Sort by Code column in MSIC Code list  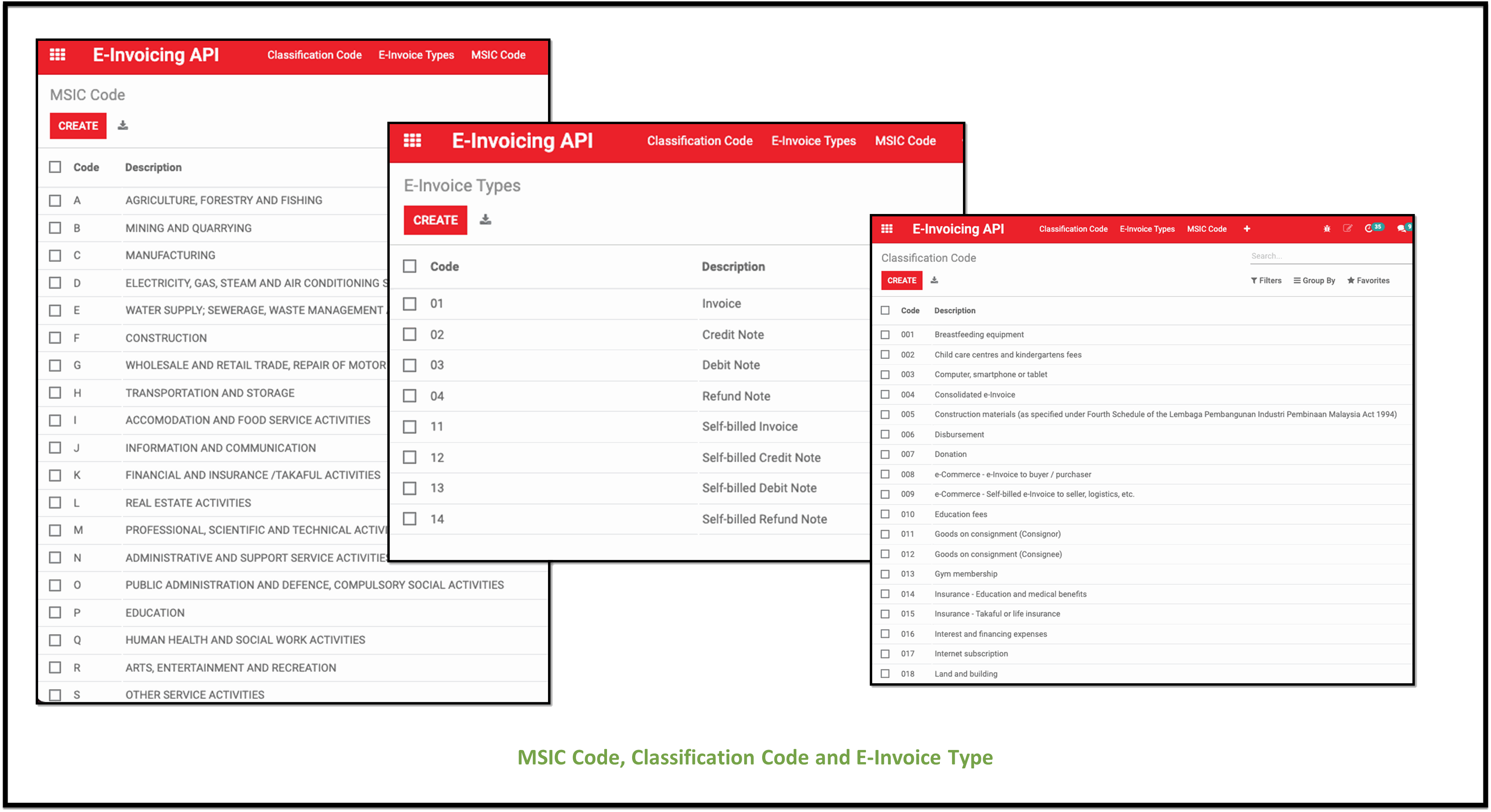point(86,167)
